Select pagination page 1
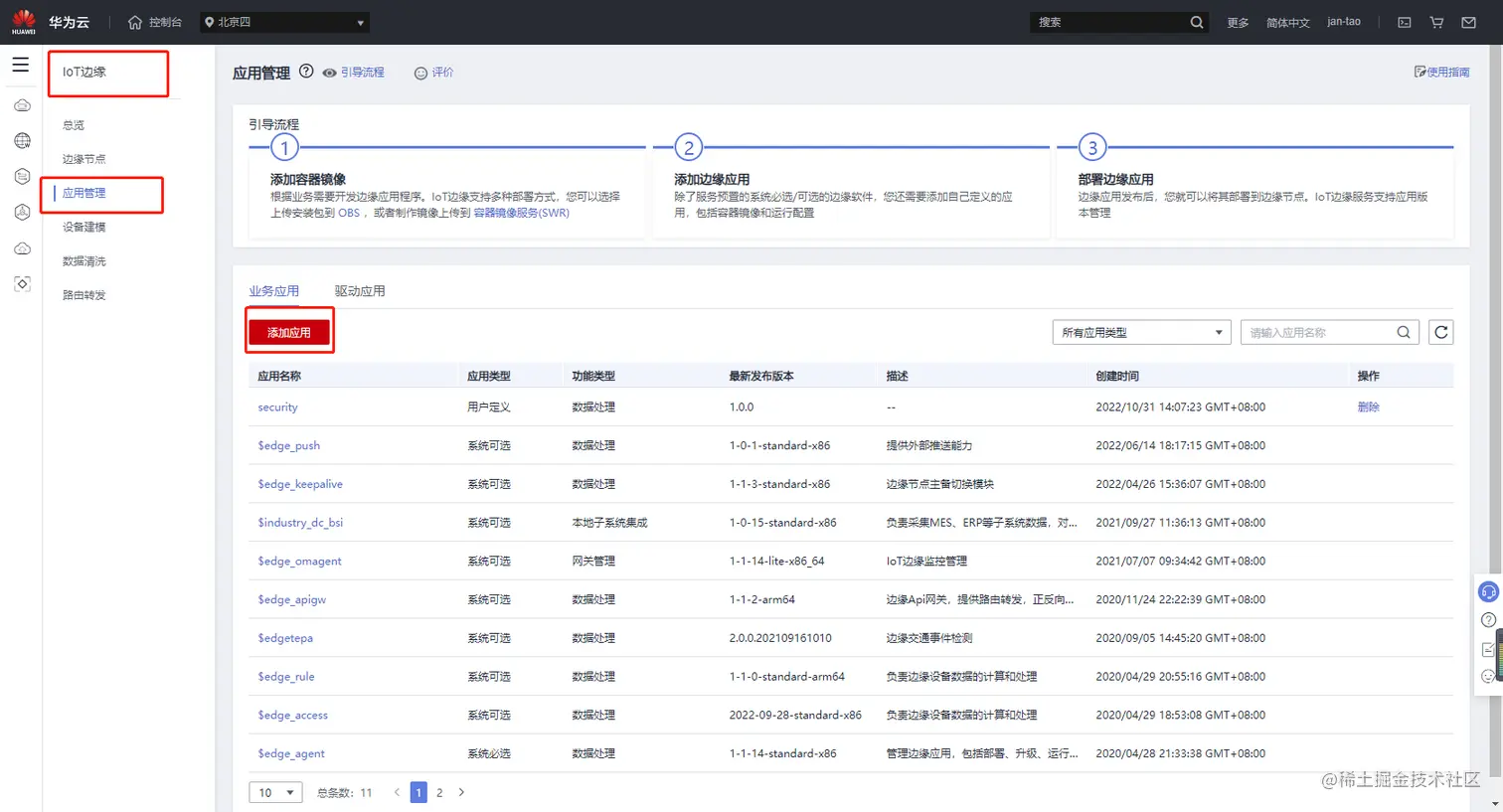This screenshot has width=1503, height=812. pos(418,792)
